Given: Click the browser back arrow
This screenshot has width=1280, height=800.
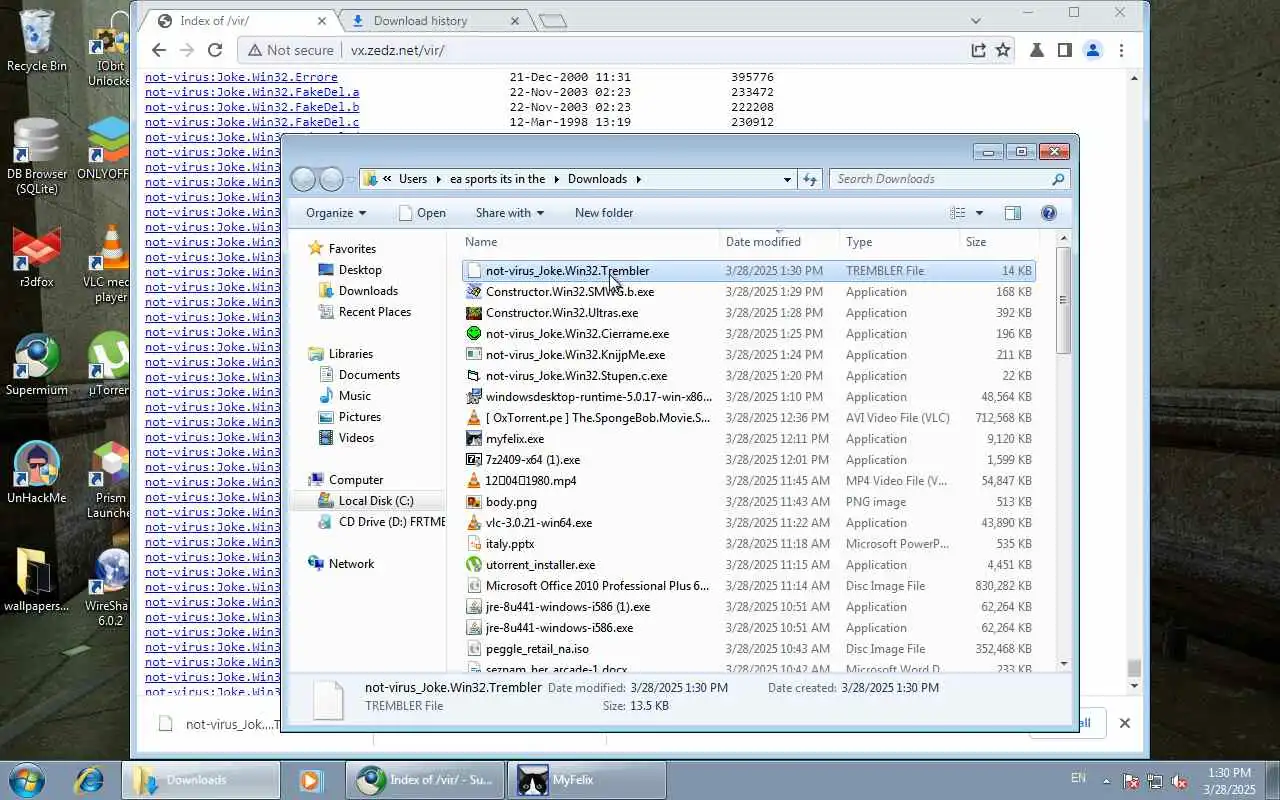Looking at the screenshot, I should [159, 50].
